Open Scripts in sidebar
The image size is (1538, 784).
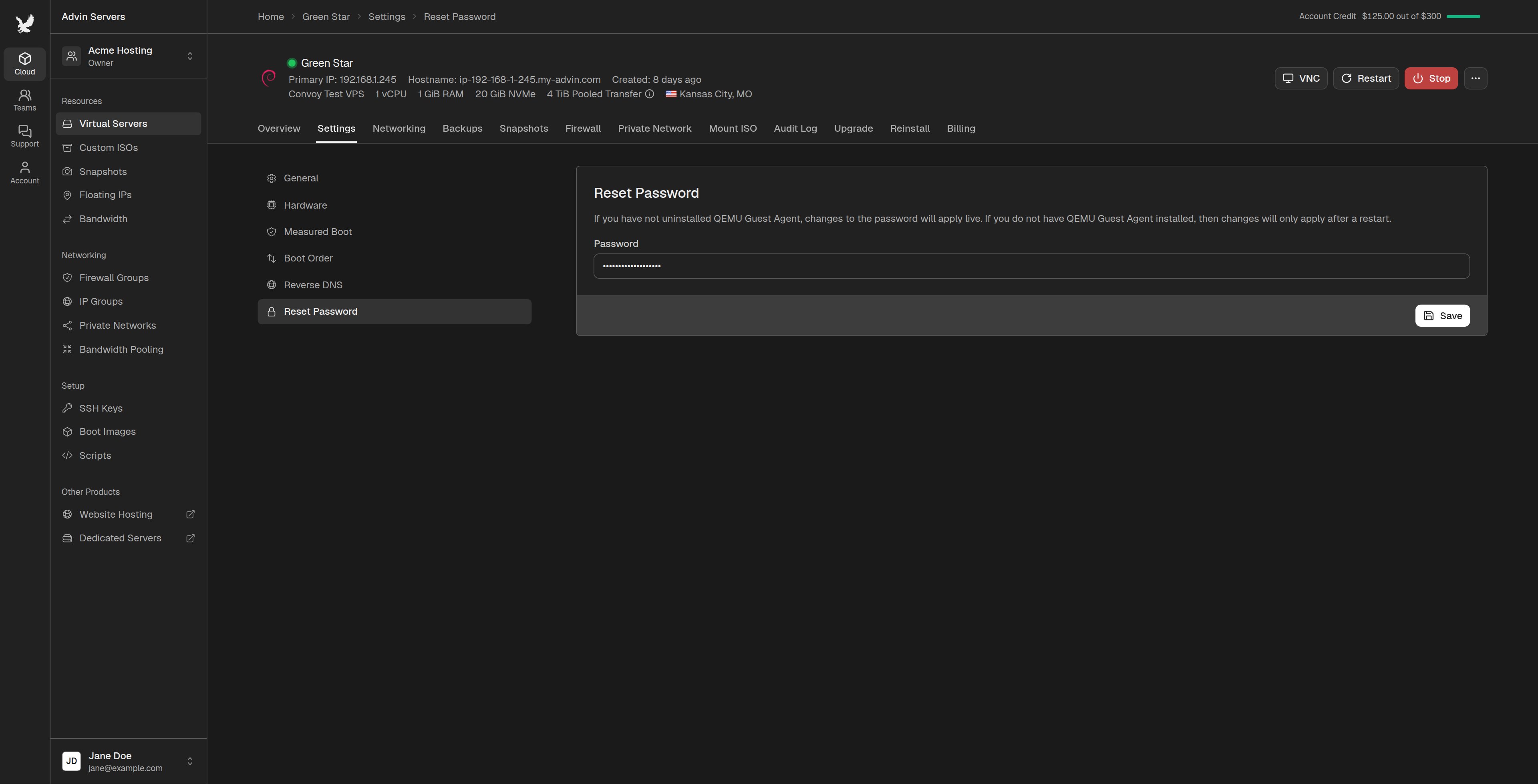pos(128,456)
